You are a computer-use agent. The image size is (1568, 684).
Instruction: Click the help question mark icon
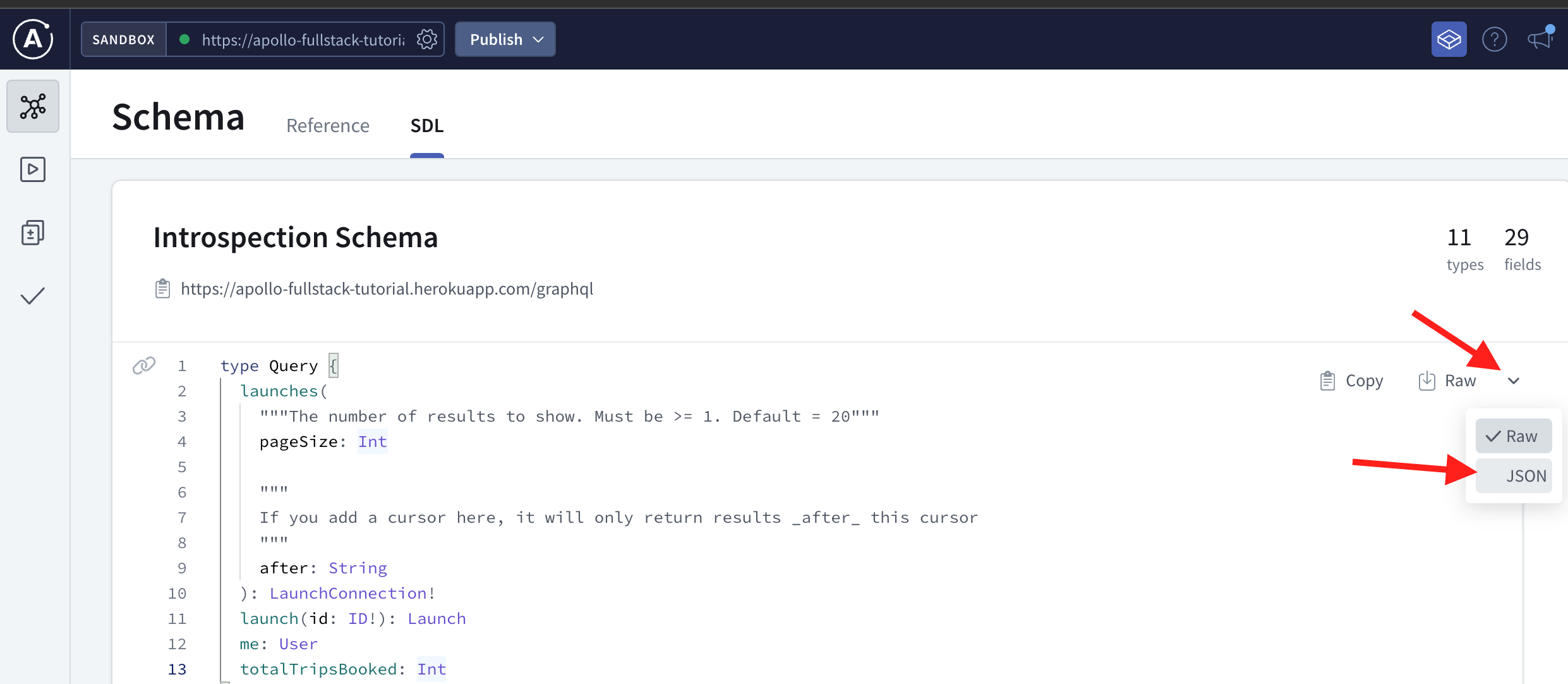click(1494, 40)
